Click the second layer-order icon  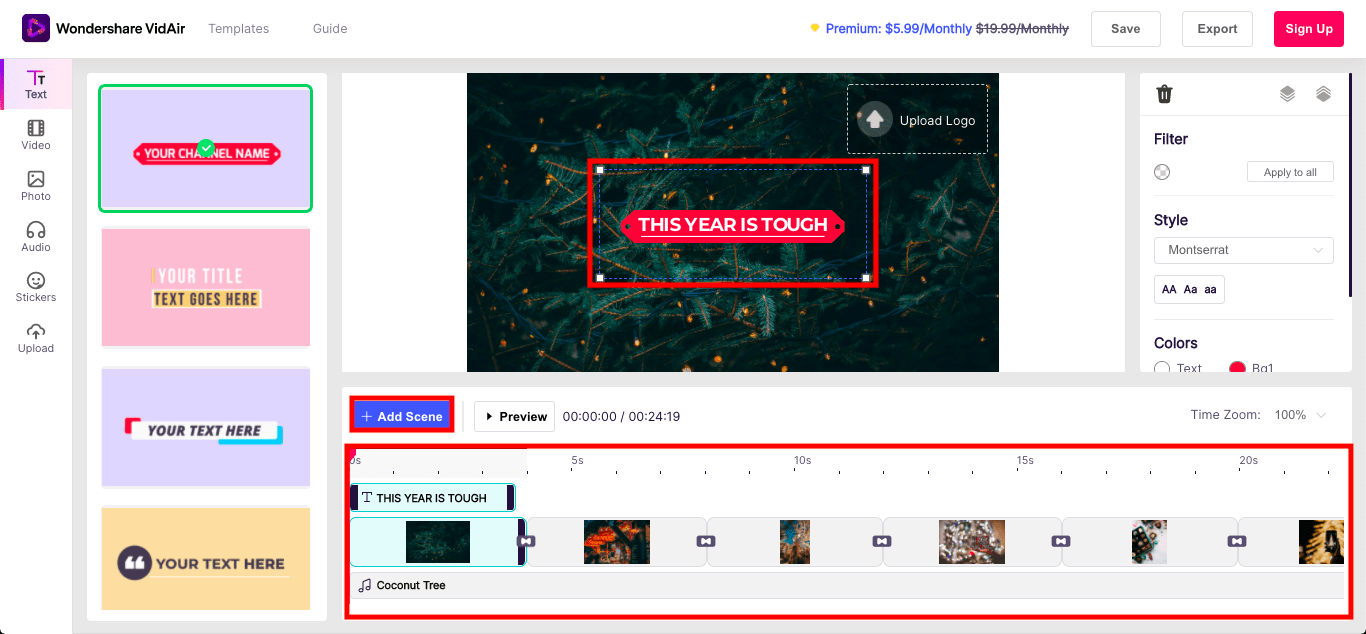(x=1323, y=94)
